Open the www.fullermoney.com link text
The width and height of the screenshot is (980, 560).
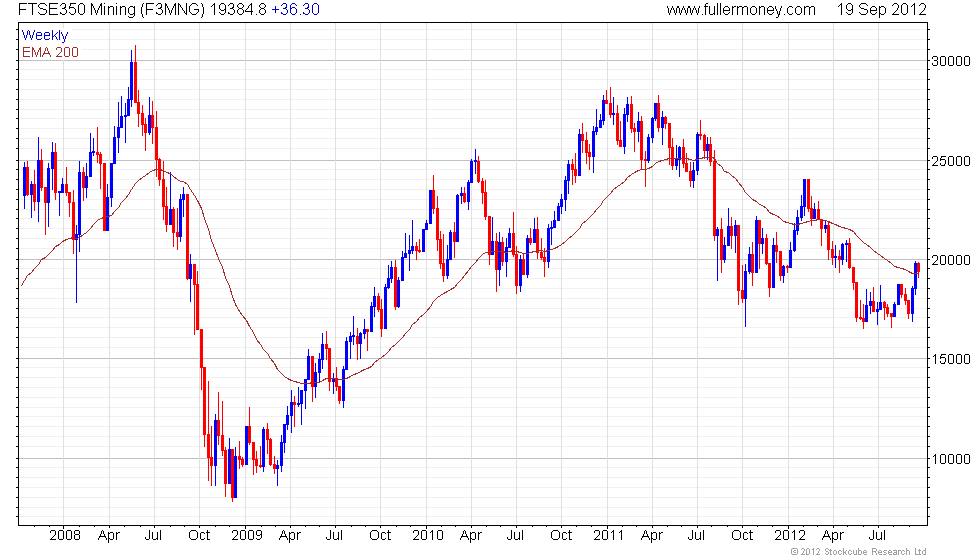coord(741,9)
